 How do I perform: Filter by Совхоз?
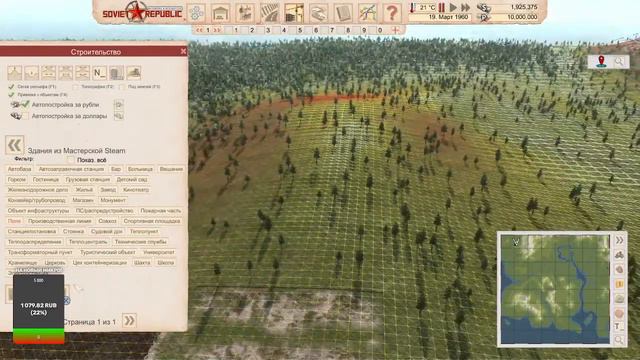(x=107, y=221)
